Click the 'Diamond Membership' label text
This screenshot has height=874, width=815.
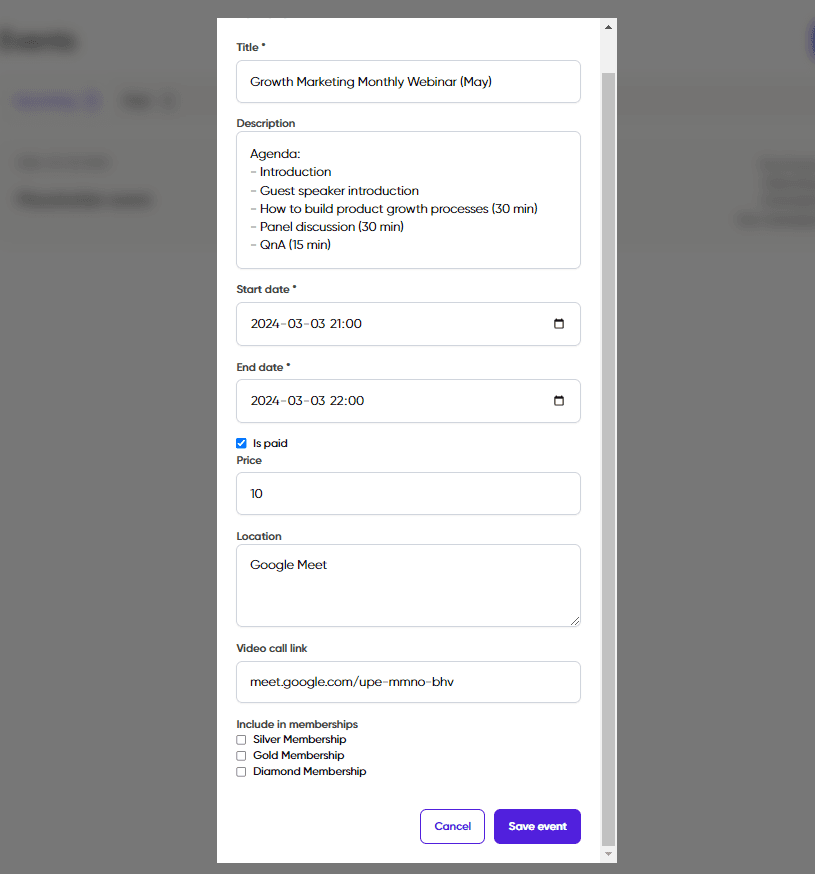[309, 772]
